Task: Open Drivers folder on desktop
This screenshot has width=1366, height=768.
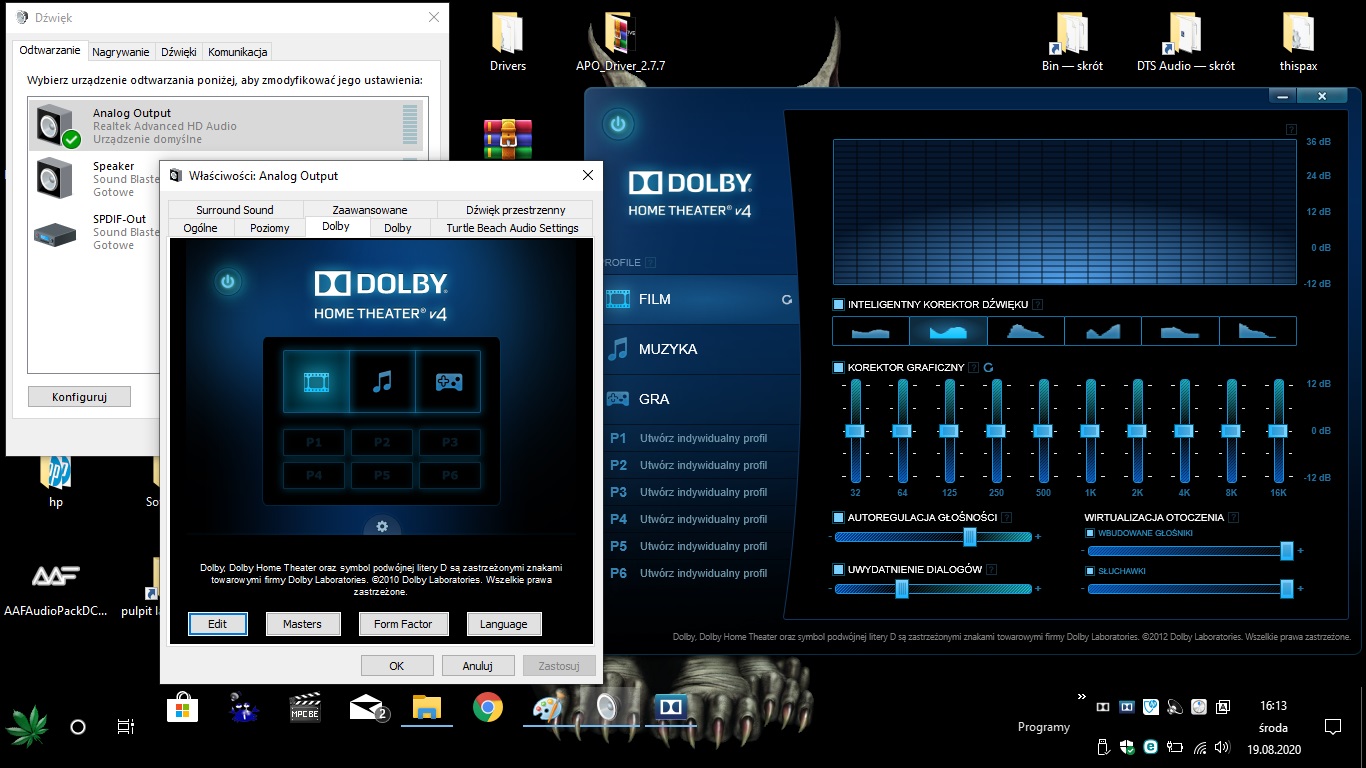Action: (508, 42)
